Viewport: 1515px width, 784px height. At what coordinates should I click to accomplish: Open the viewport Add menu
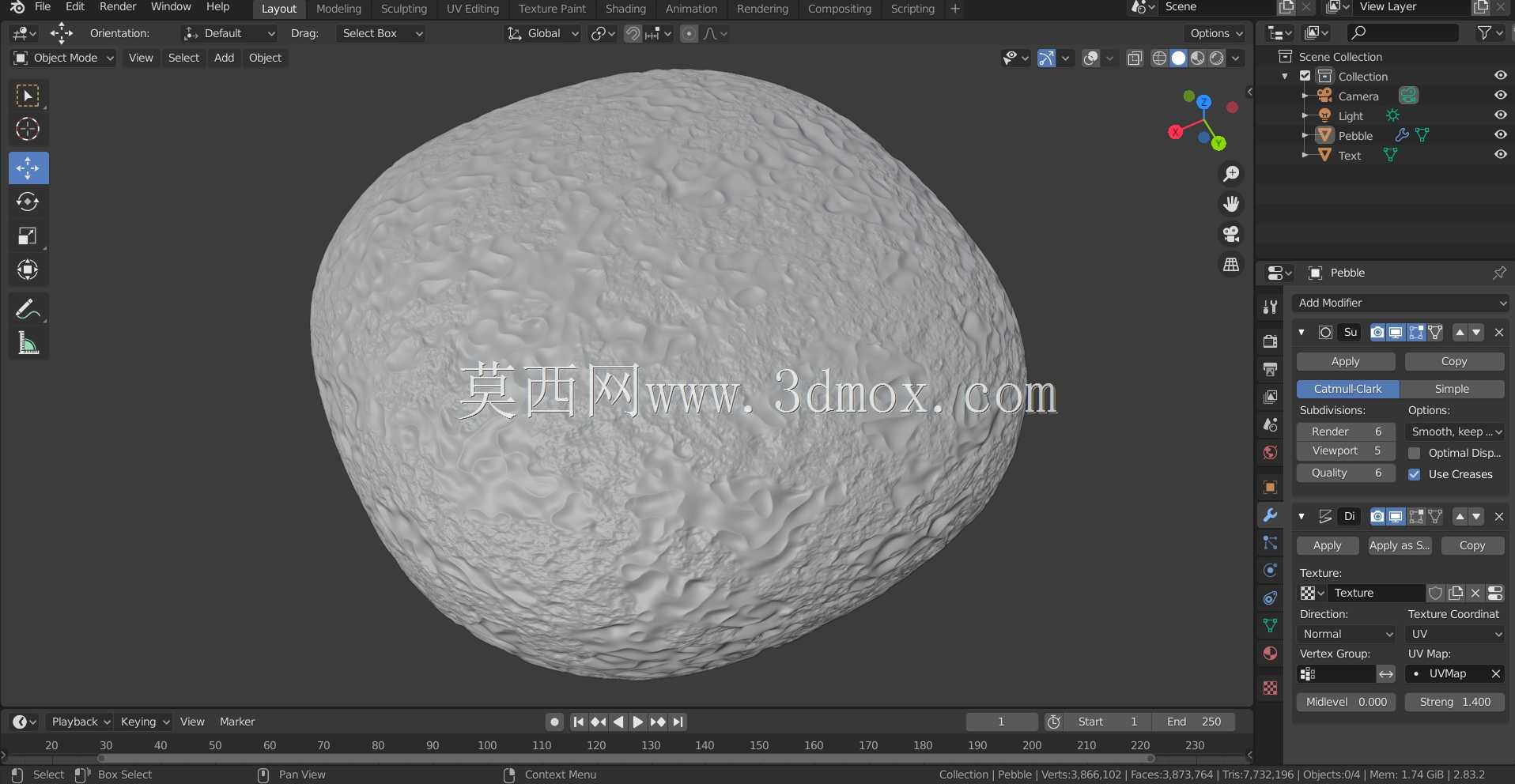click(x=224, y=58)
